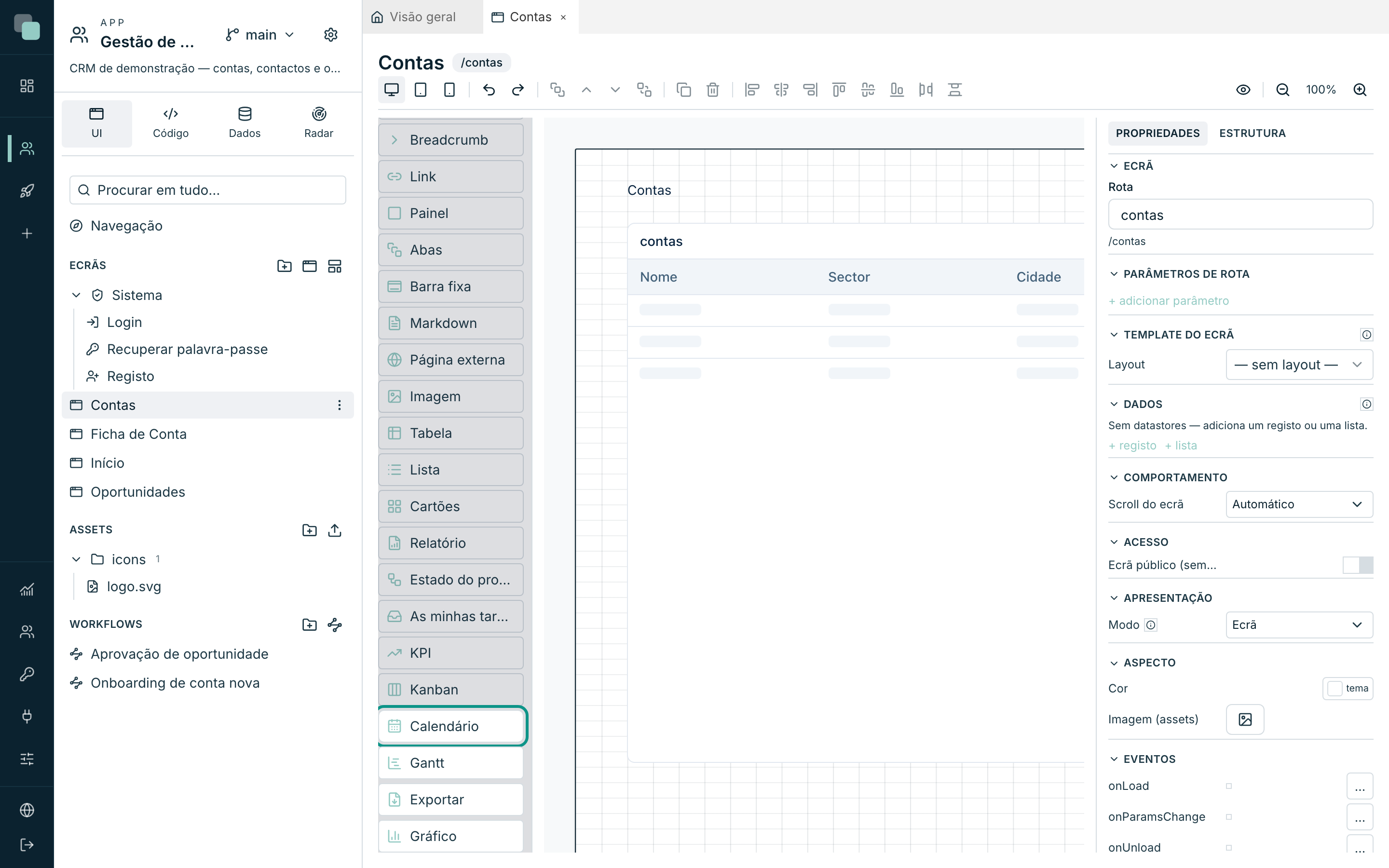The width and height of the screenshot is (1389, 868).
Task: Collapse the Parâmetros de rota section
Action: point(1114,274)
